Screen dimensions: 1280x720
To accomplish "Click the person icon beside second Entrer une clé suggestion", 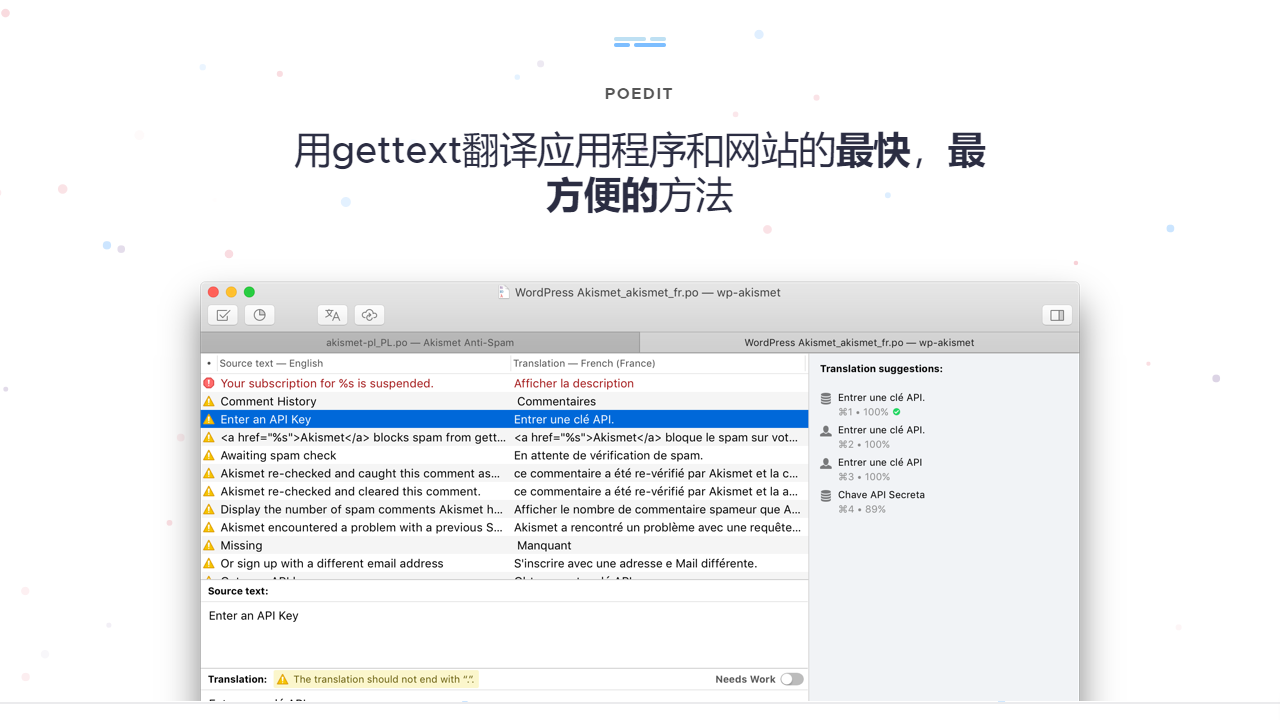I will (824, 430).
